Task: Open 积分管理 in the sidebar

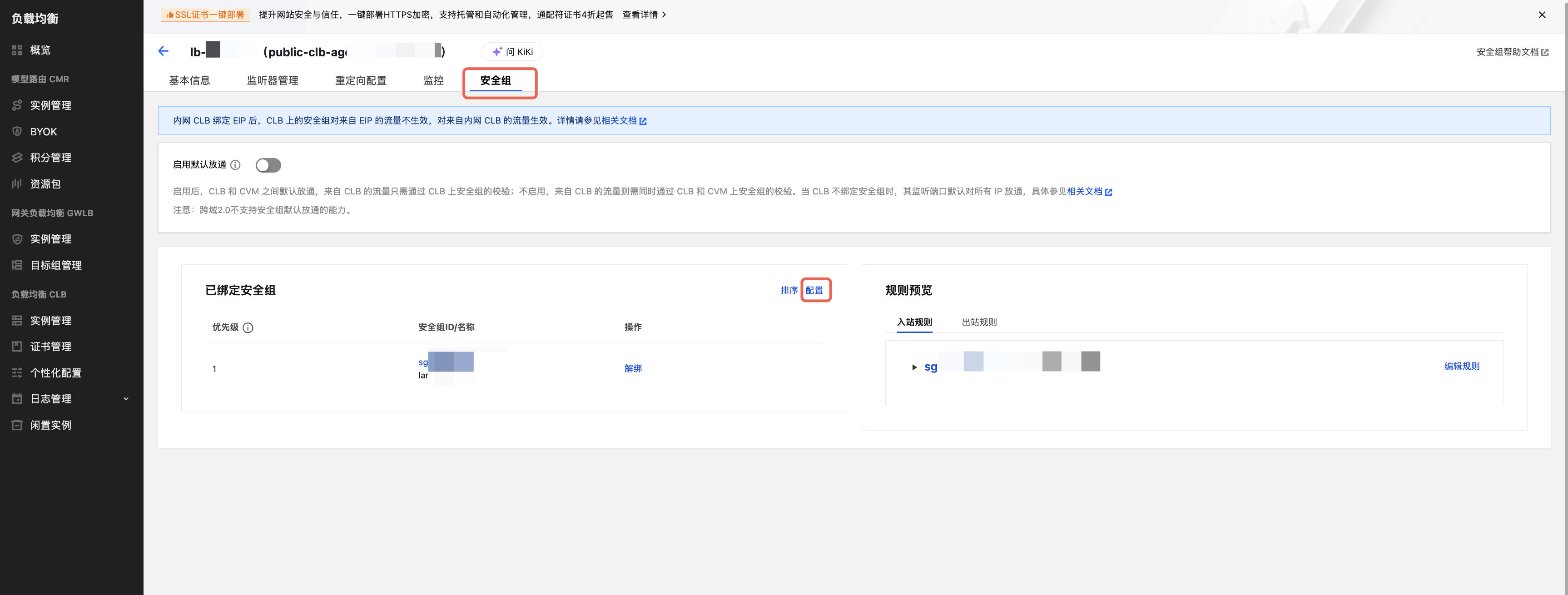Action: pyautogui.click(x=50, y=158)
